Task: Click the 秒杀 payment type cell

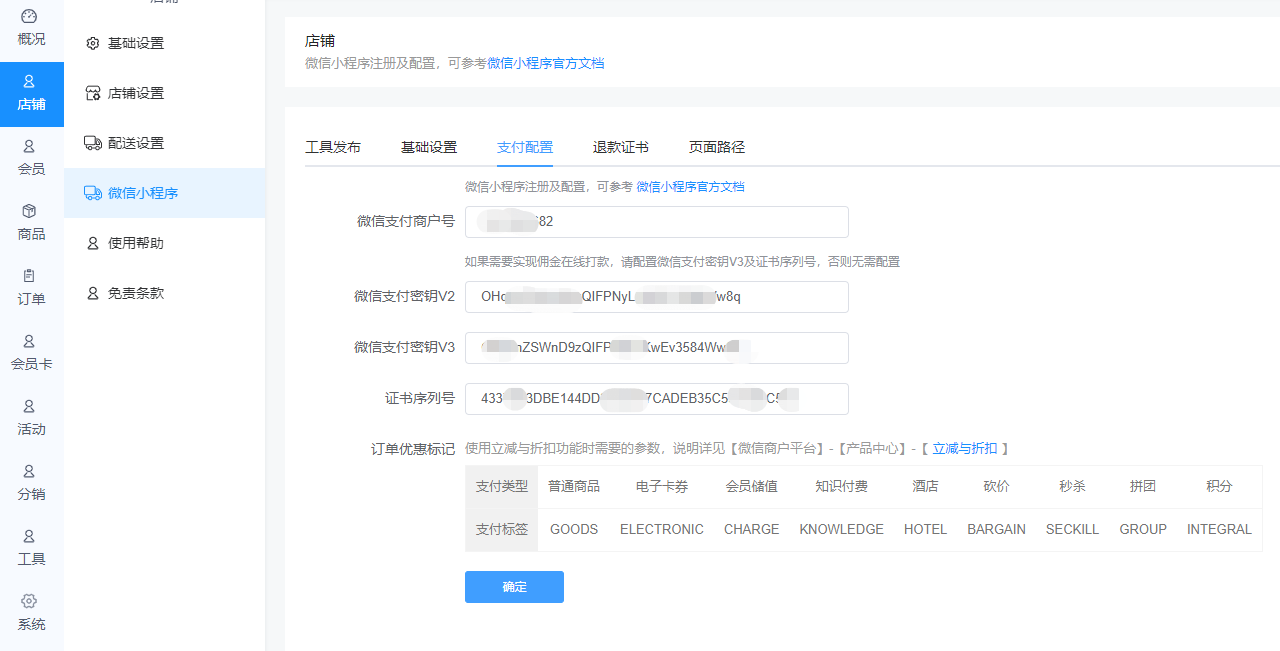Action: [x=1072, y=487]
